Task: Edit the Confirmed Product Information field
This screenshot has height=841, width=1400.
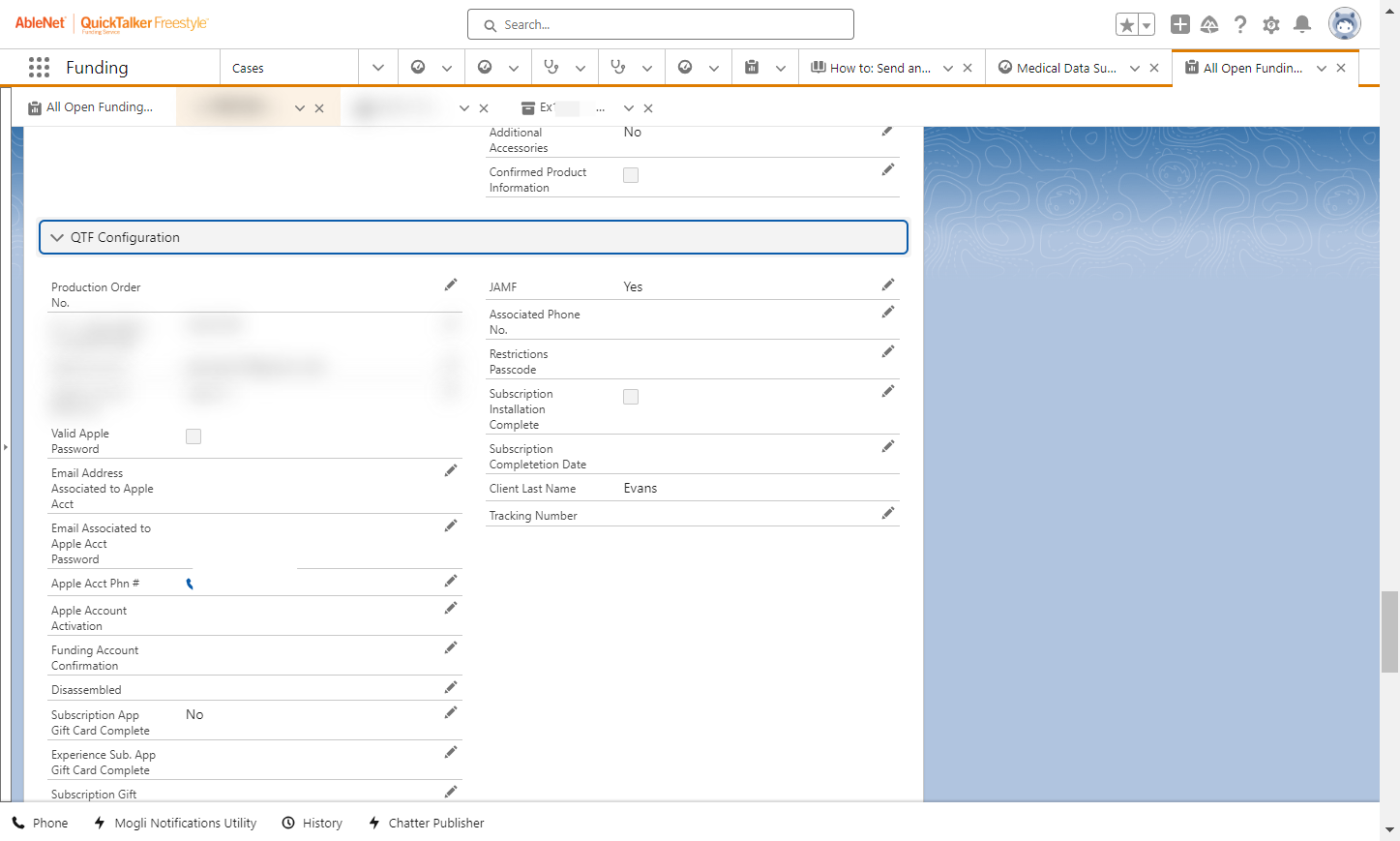Action: 887,170
